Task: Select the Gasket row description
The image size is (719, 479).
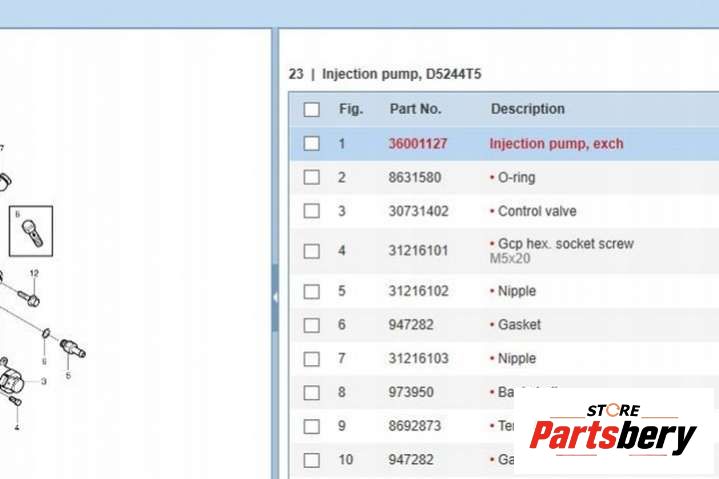Action: tap(520, 325)
